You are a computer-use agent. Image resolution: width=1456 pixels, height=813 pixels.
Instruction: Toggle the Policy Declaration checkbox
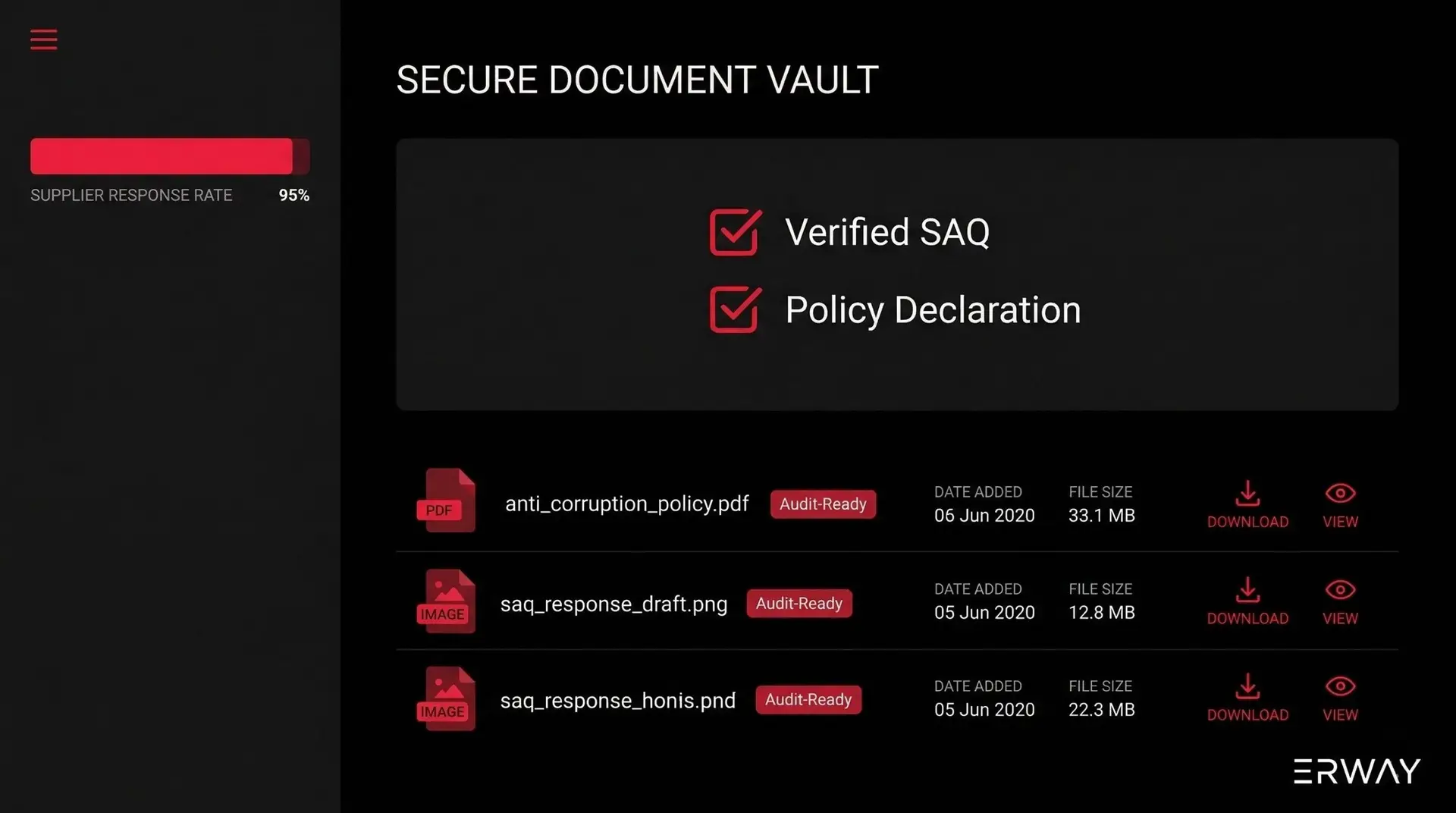click(735, 309)
